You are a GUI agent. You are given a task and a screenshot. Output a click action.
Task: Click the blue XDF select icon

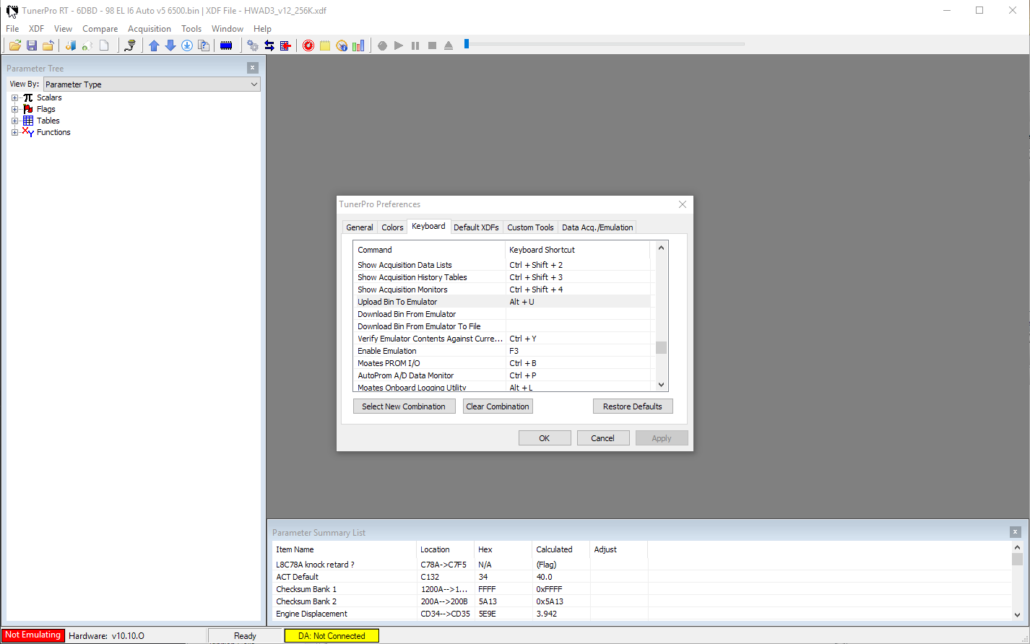[70, 45]
